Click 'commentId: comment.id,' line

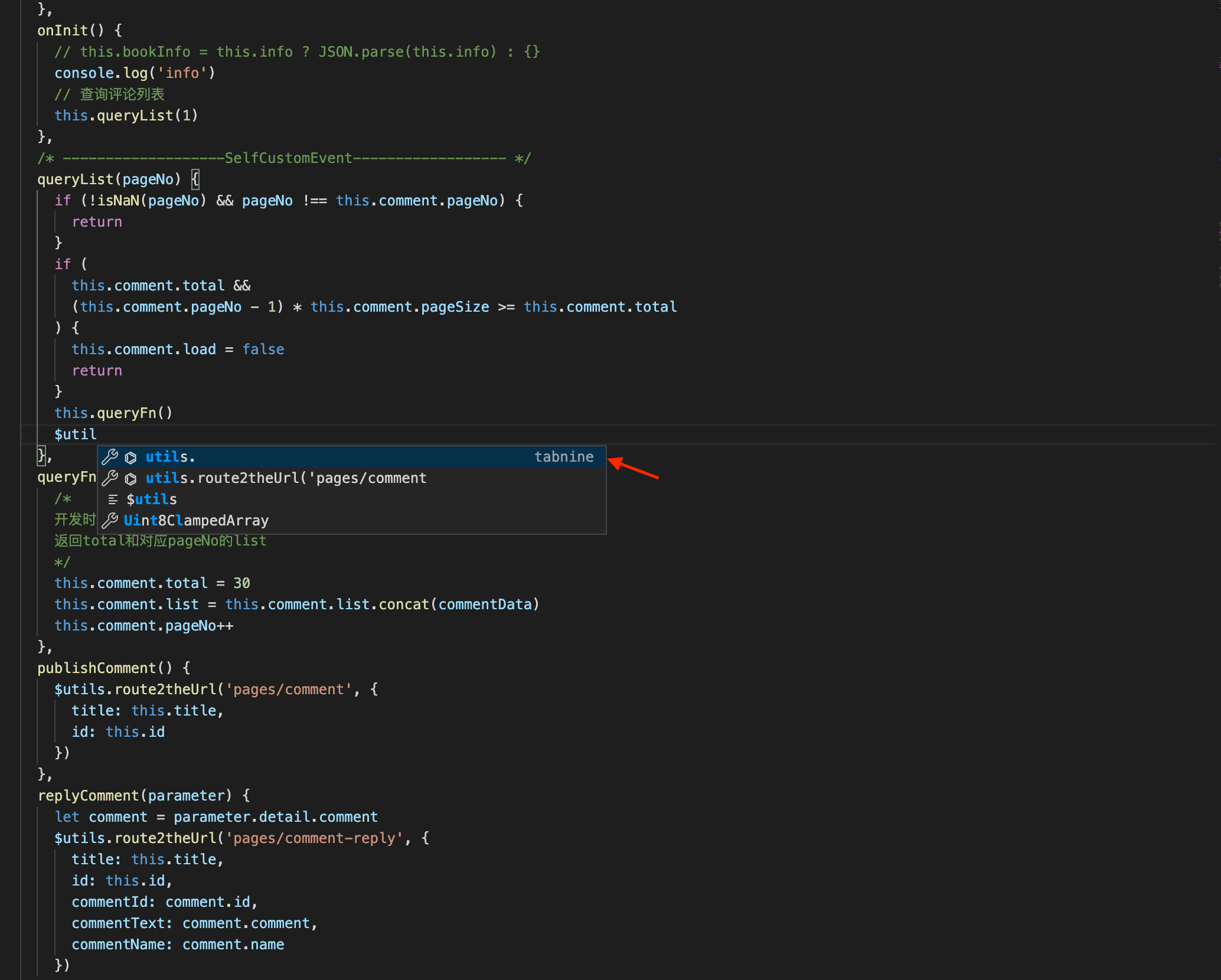point(165,902)
